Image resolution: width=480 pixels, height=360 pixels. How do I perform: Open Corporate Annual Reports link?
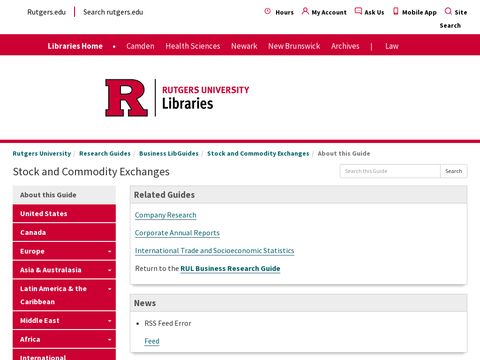pyautogui.click(x=177, y=233)
